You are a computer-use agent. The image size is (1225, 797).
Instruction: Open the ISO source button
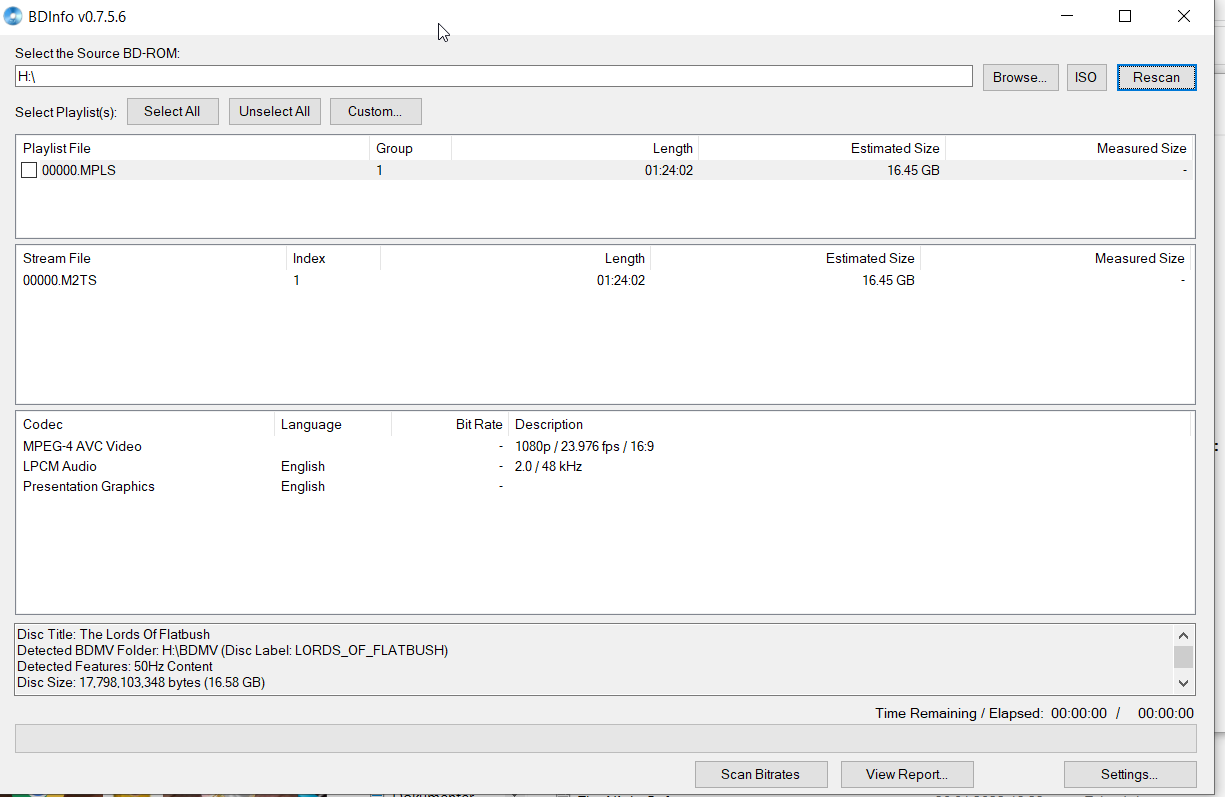(x=1086, y=77)
